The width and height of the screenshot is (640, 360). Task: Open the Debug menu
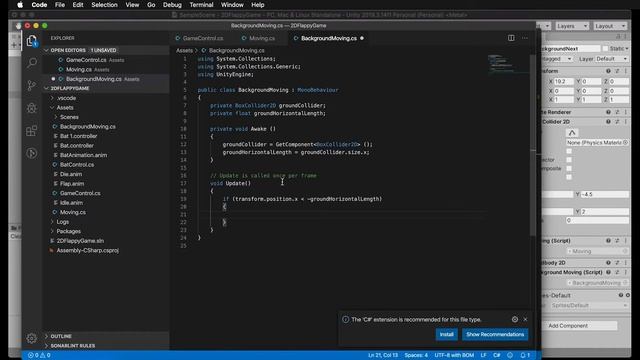[x=172, y=5]
